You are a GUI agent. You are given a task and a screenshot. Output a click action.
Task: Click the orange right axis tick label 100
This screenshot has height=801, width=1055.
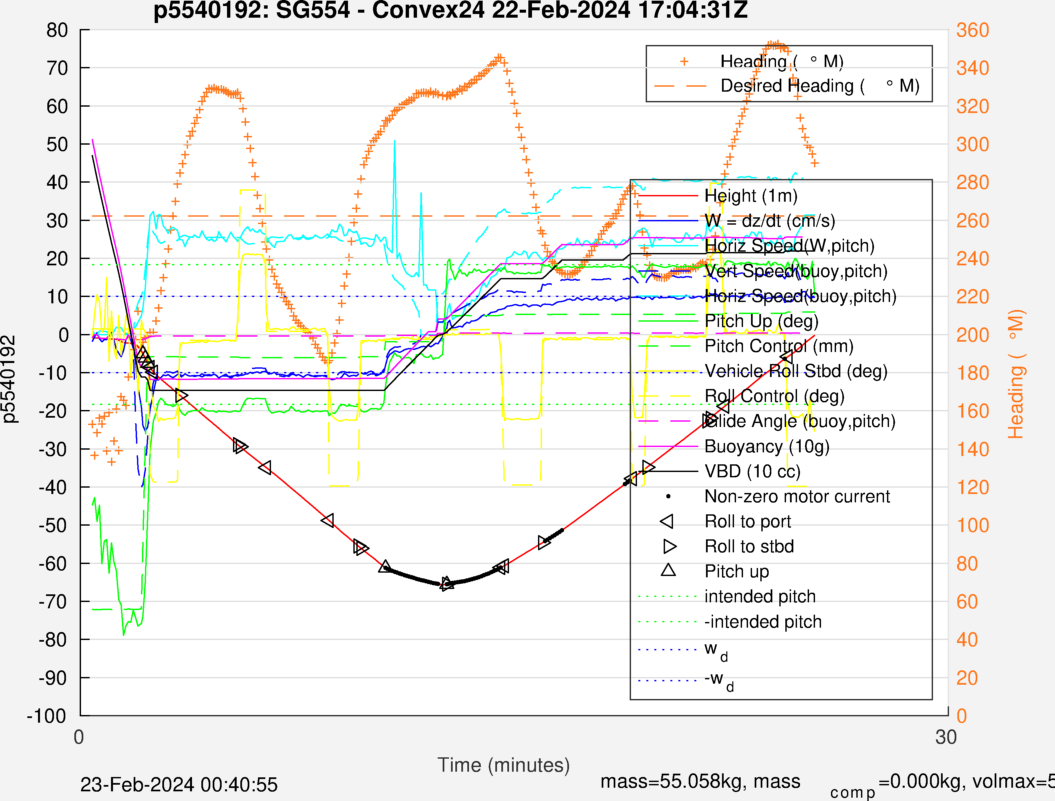[x=972, y=525]
